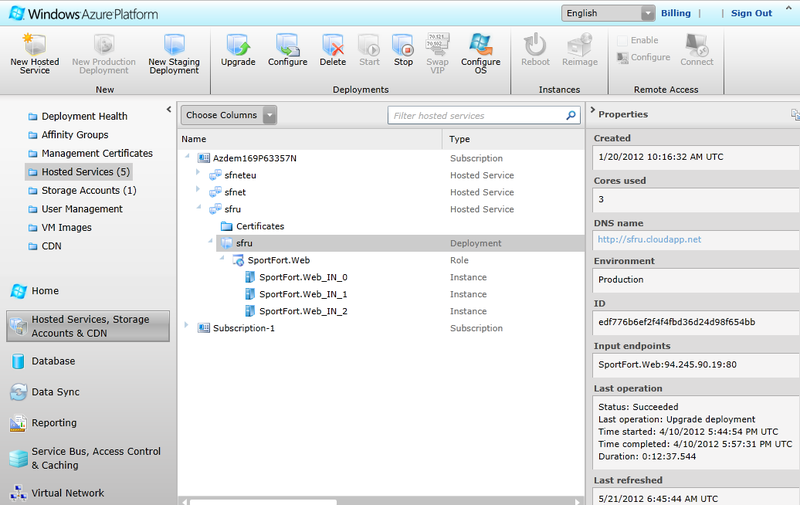The height and width of the screenshot is (505, 800).
Task: Expand the Subscription-1 node
Action: pyautogui.click(x=186, y=325)
